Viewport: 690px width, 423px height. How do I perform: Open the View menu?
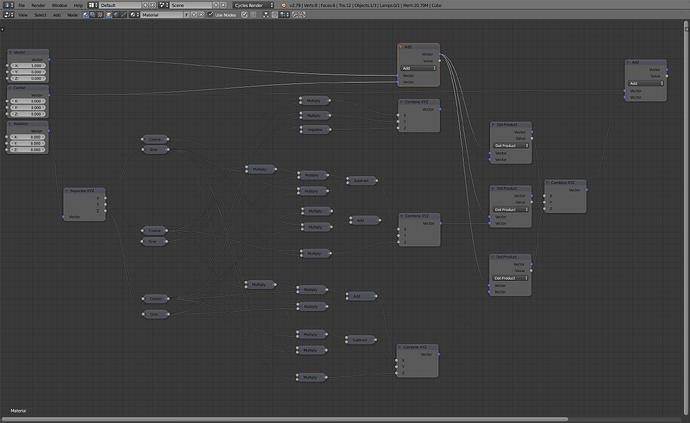coord(22,15)
